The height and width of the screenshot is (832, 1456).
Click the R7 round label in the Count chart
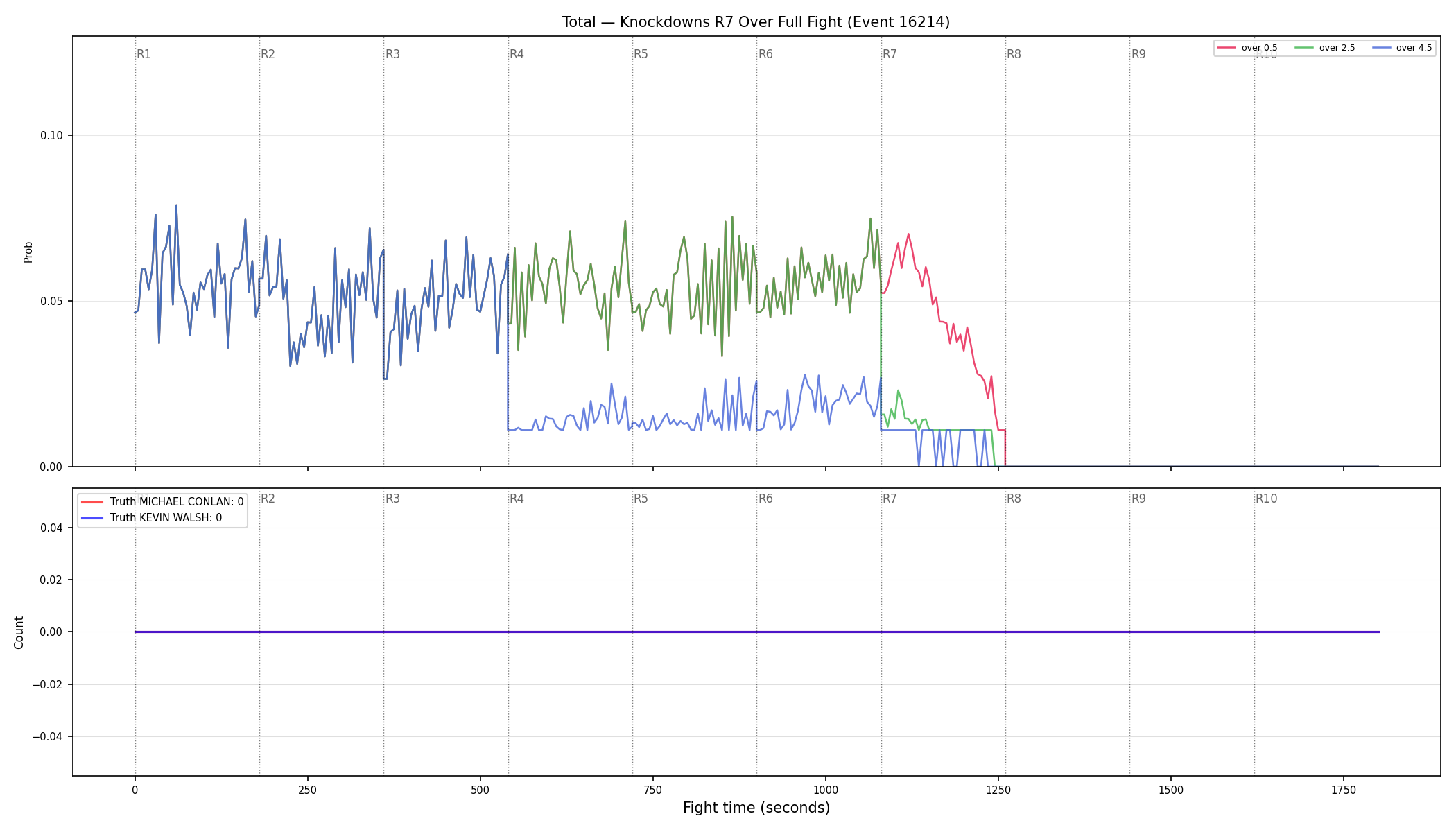[890, 499]
